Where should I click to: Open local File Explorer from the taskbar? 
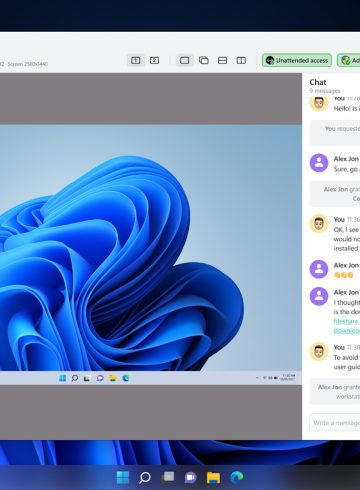(x=213, y=477)
